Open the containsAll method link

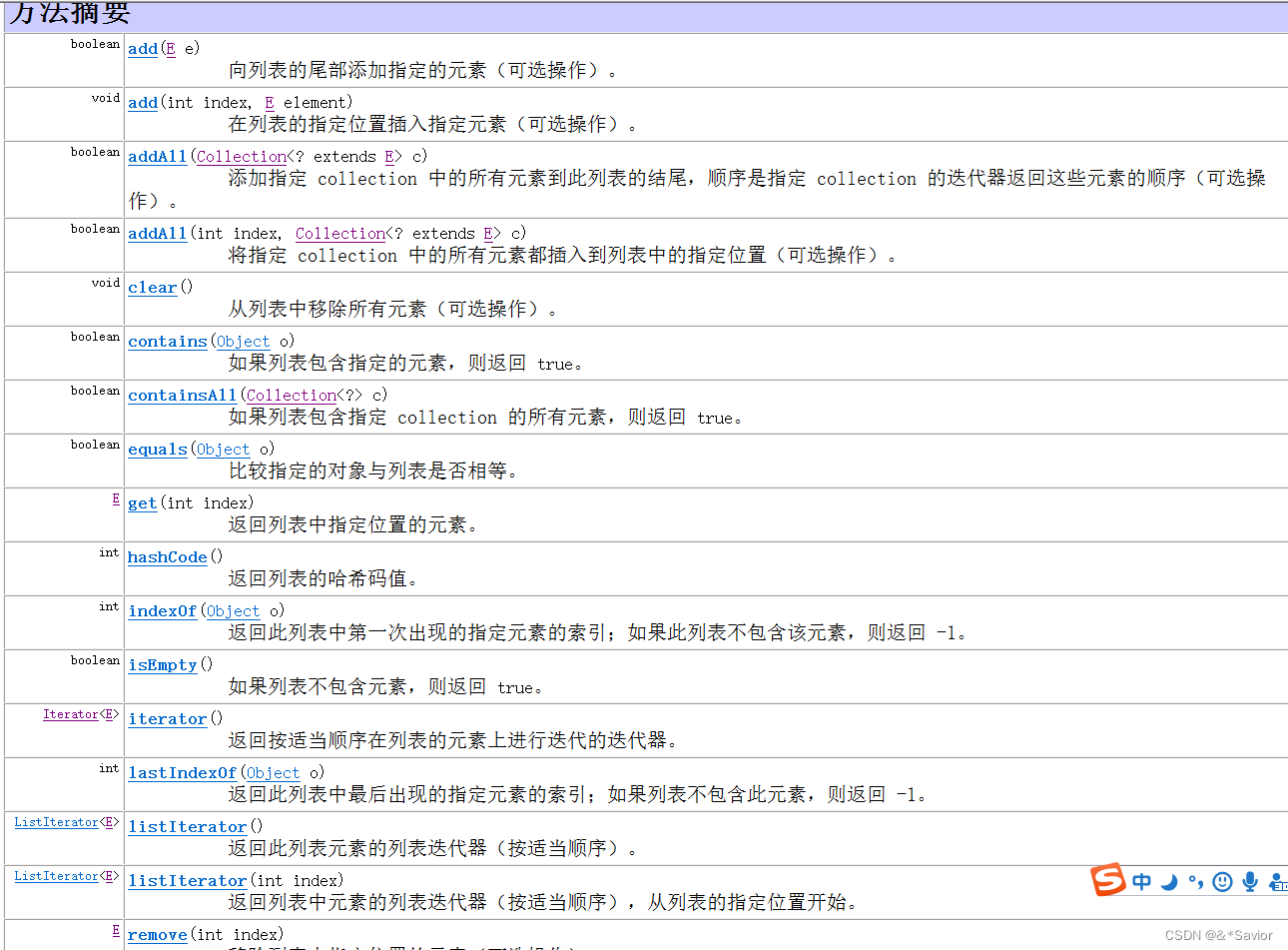point(182,395)
